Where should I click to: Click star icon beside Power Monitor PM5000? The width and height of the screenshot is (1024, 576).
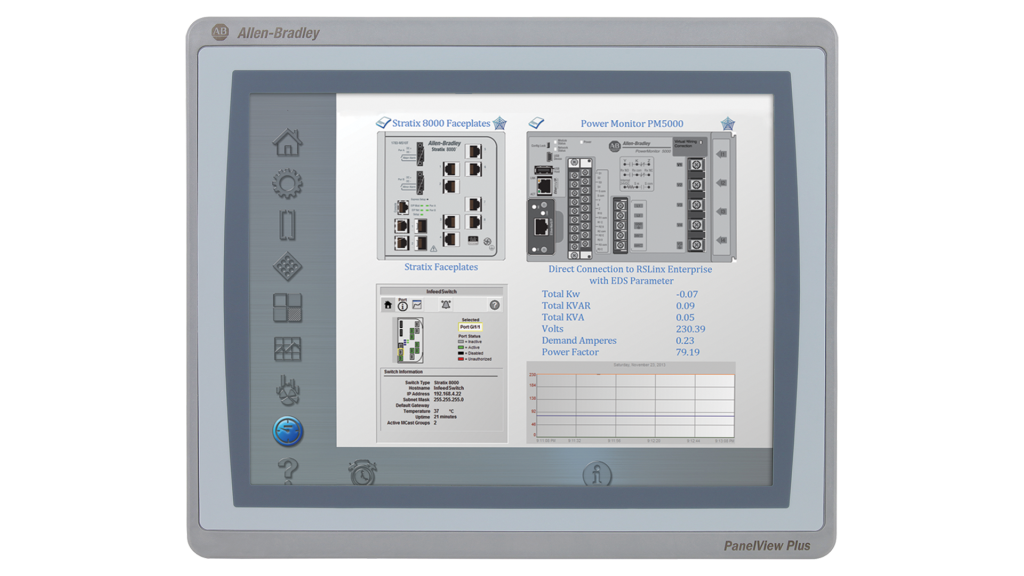tap(728, 123)
